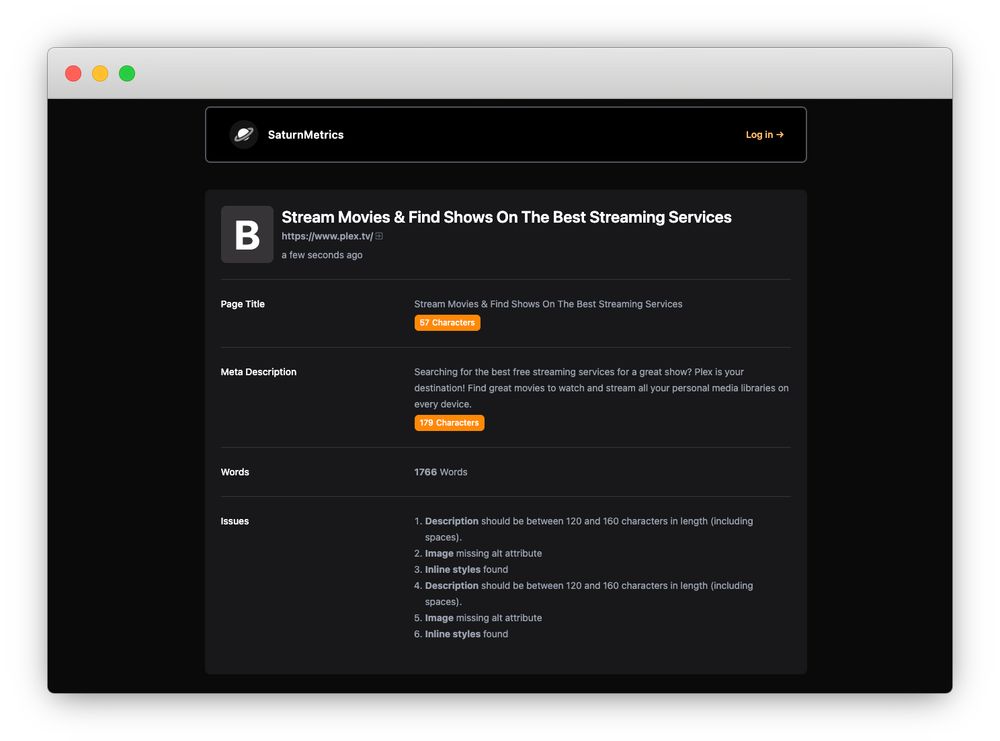Minimize the window with the yellow button
Image resolution: width=1000 pixels, height=741 pixels.
100,73
